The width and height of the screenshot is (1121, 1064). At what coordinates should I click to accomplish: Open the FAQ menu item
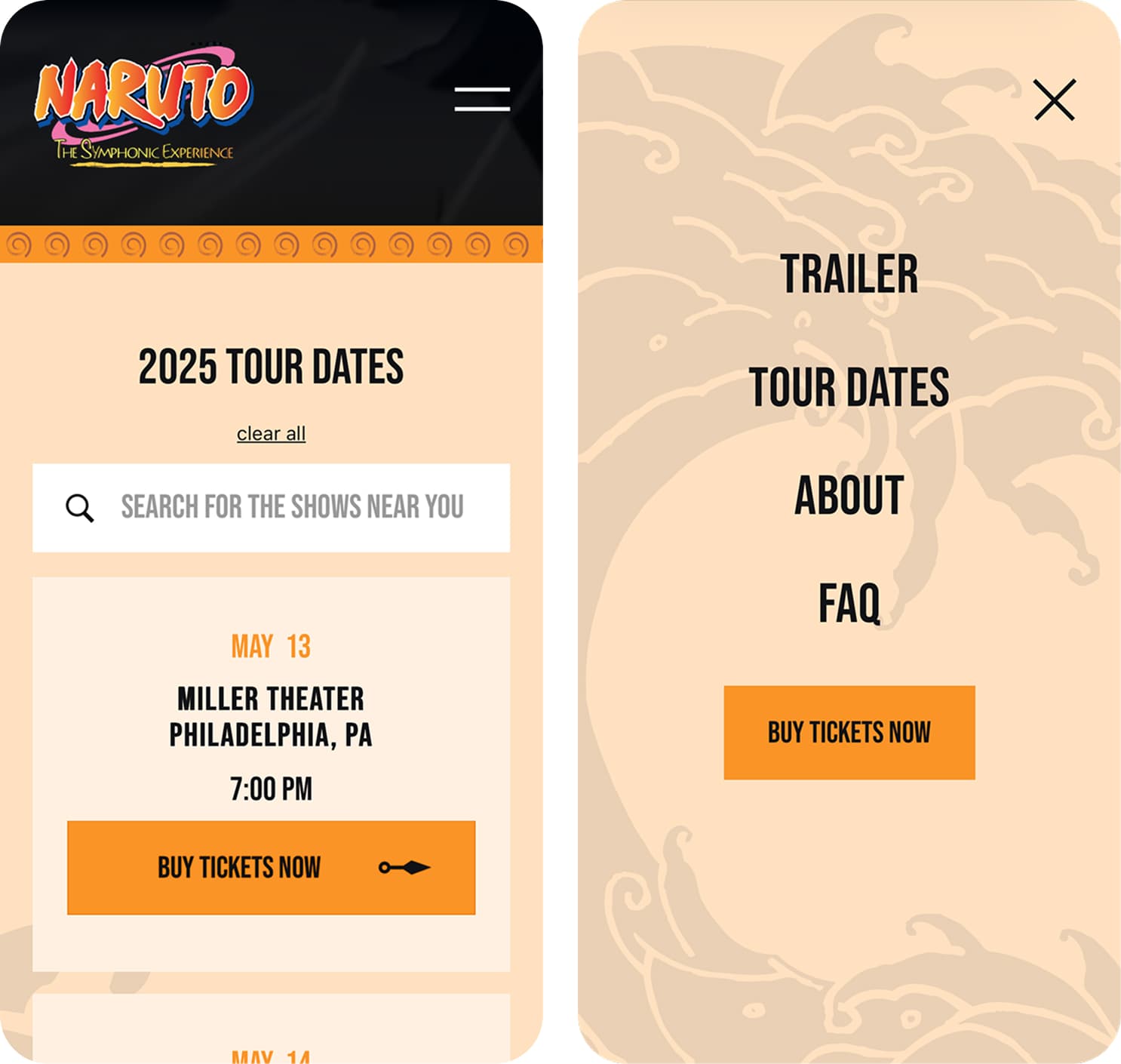849,603
